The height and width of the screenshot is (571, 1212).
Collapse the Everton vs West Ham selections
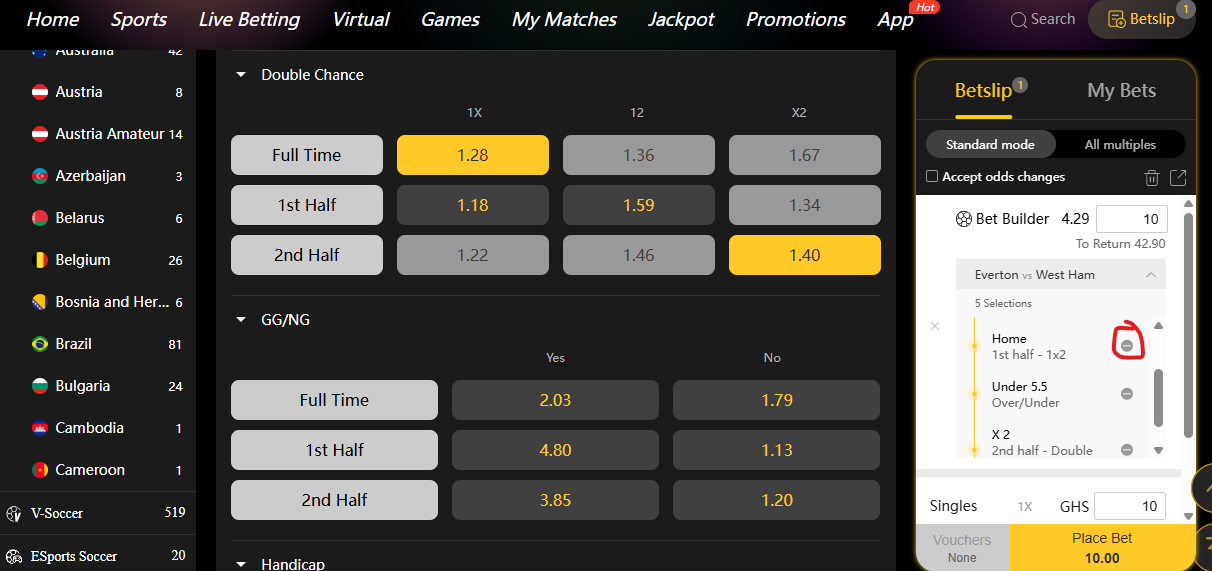1150,275
